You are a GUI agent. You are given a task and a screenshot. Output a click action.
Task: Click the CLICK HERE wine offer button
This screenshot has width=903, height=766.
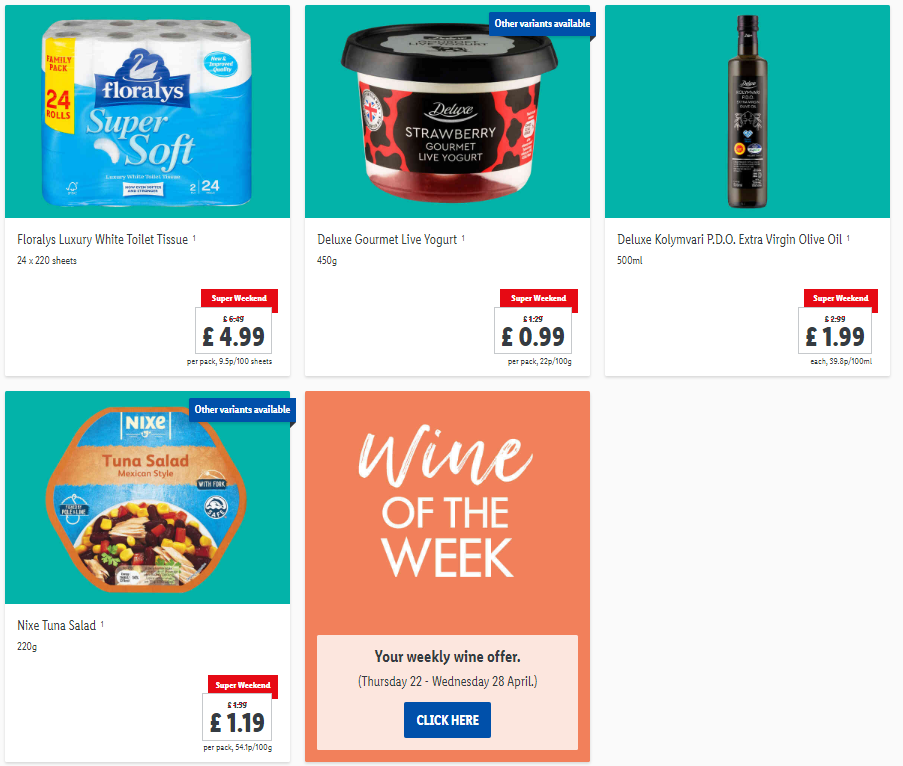(447, 720)
